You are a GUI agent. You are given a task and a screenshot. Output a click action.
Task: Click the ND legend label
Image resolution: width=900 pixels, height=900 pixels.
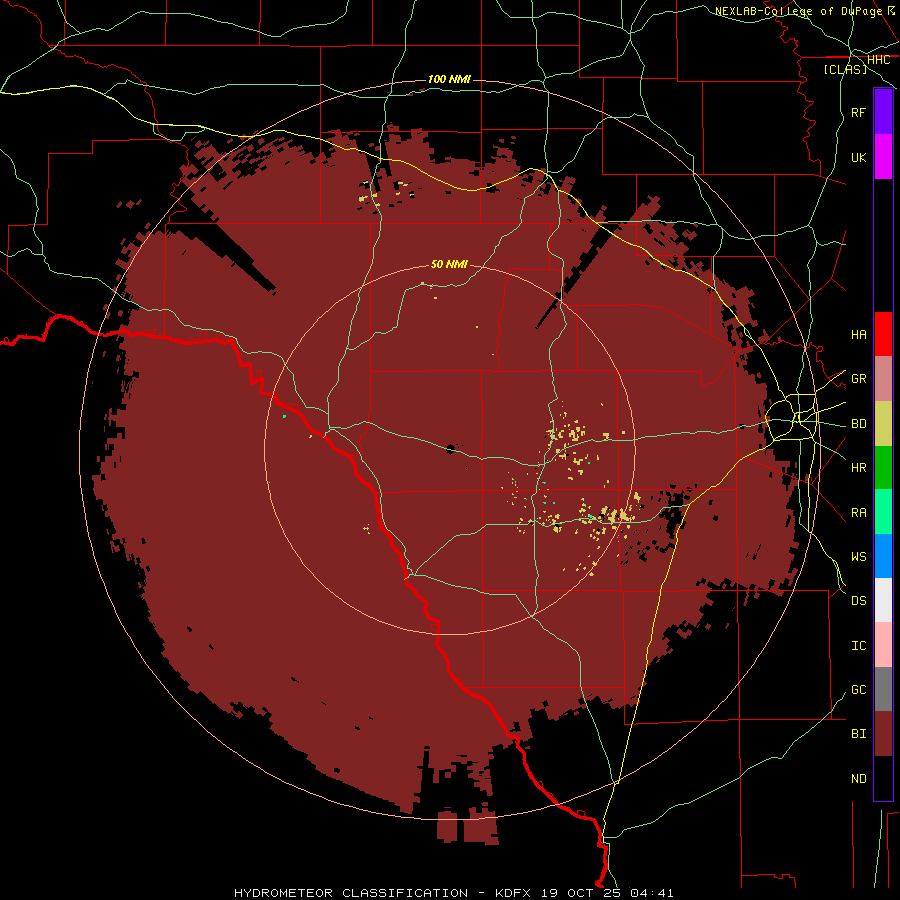(x=859, y=779)
